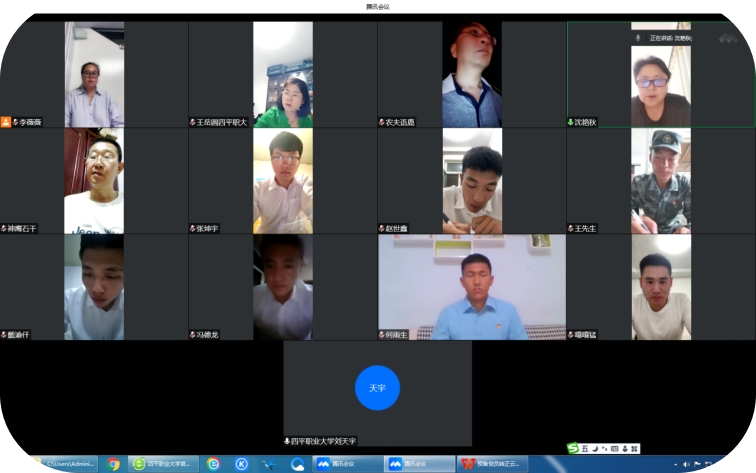756x473 pixels.
Task: Click muted mic icon beside 赵世鑫
Action: point(381,229)
